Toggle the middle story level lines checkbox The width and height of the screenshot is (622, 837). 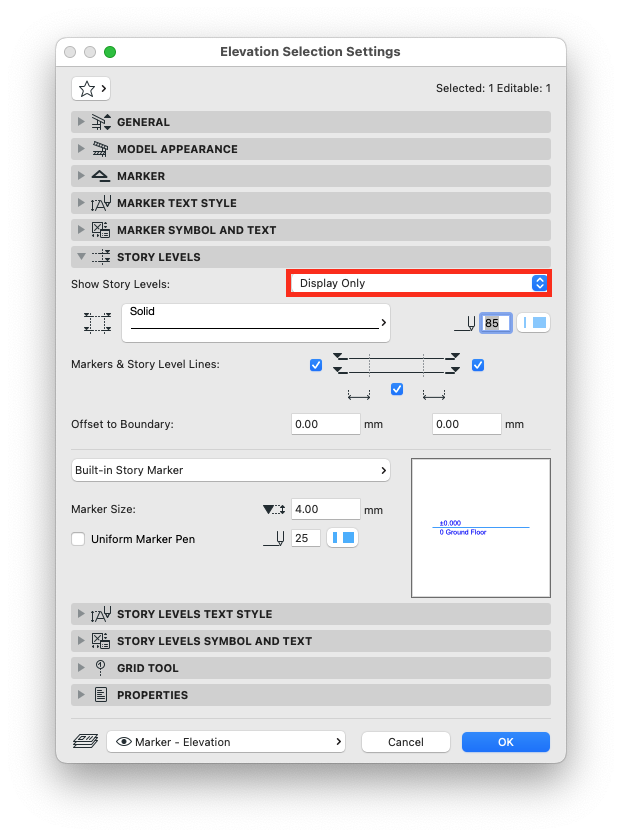(397, 389)
